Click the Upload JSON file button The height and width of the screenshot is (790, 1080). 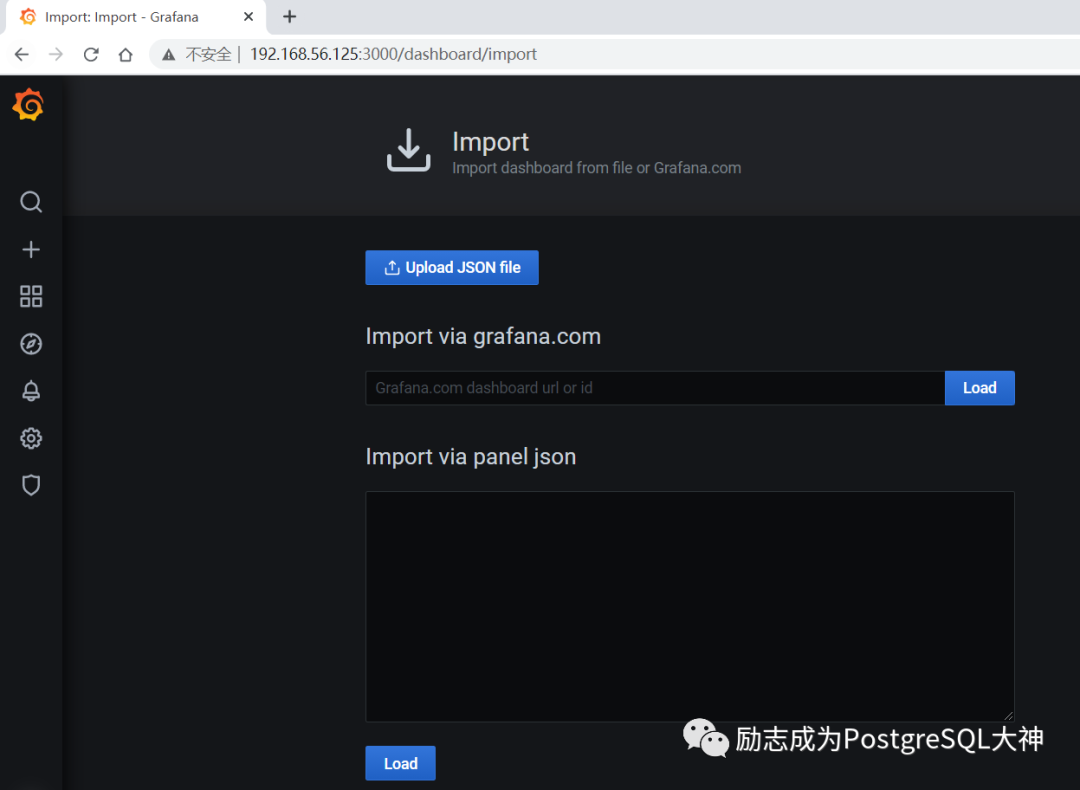(452, 267)
